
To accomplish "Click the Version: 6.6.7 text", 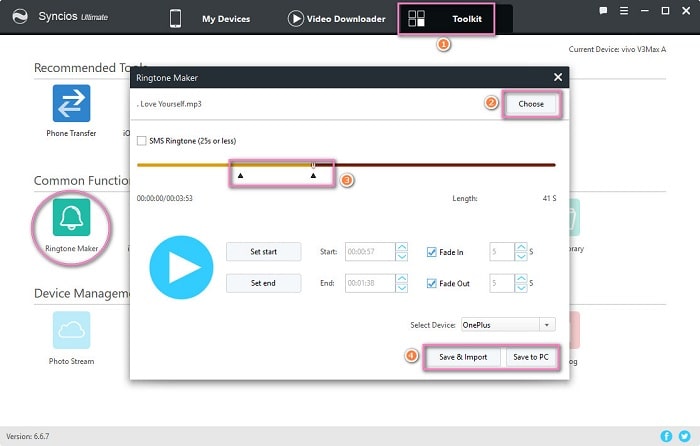I will (28, 436).
